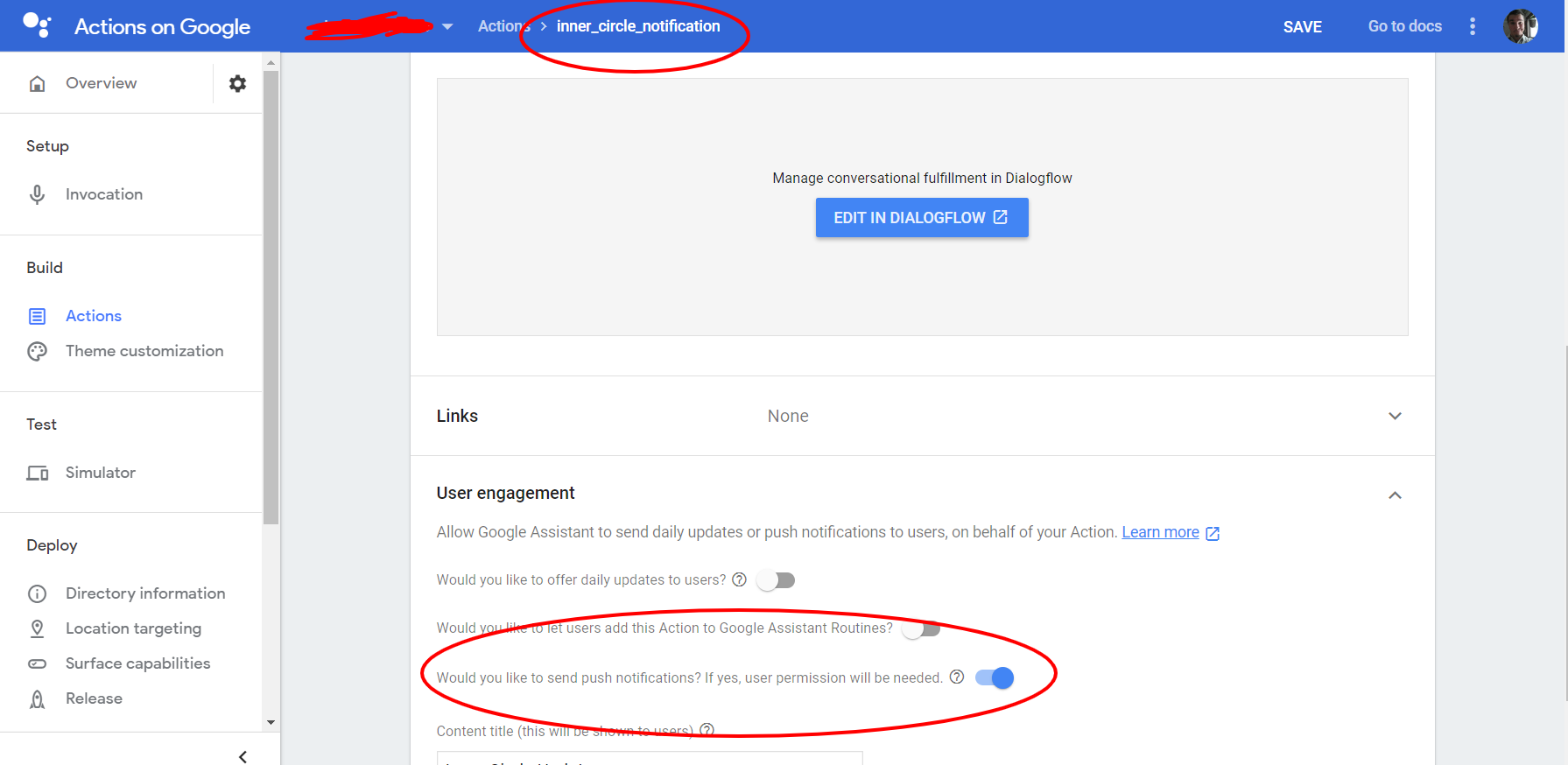Open Overview in the sidebar
Image resolution: width=1568 pixels, height=765 pixels.
pyautogui.click(x=102, y=83)
